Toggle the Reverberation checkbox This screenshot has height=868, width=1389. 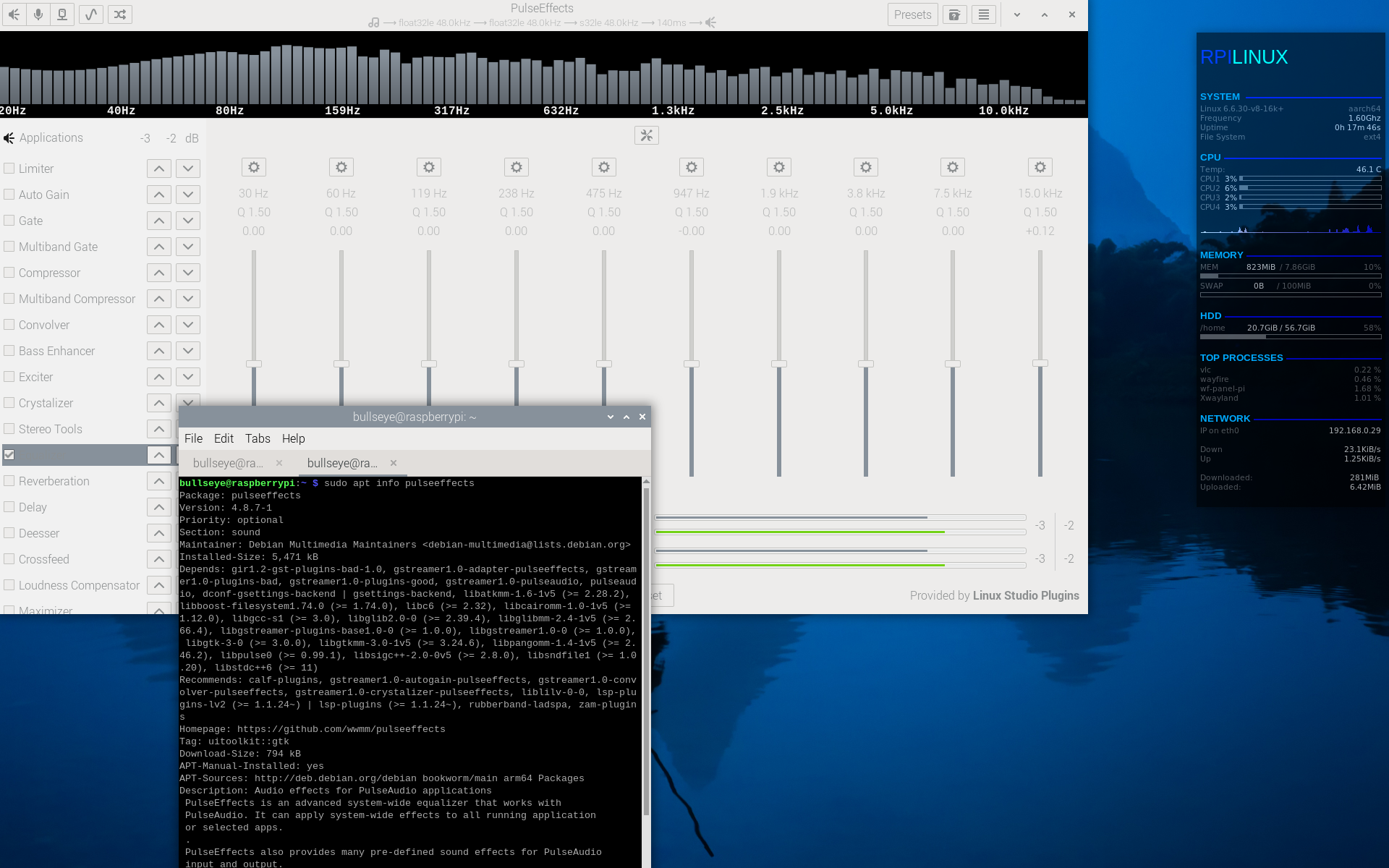coord(9,481)
